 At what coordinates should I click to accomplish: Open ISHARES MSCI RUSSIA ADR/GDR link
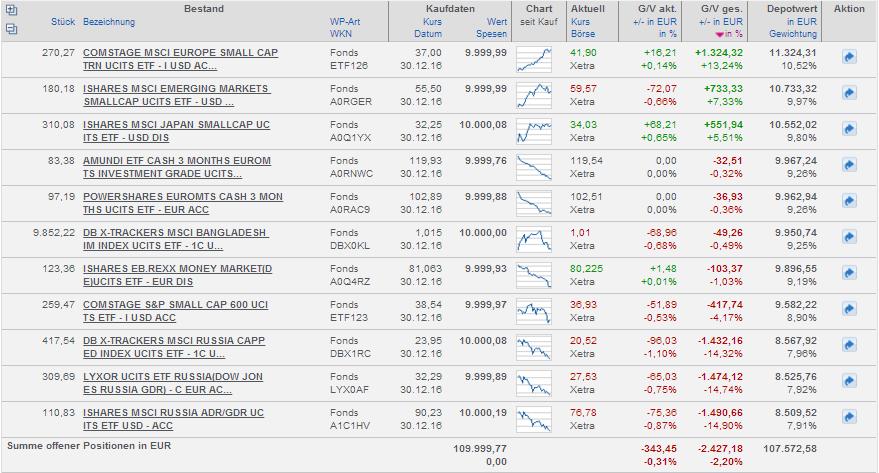(174, 419)
